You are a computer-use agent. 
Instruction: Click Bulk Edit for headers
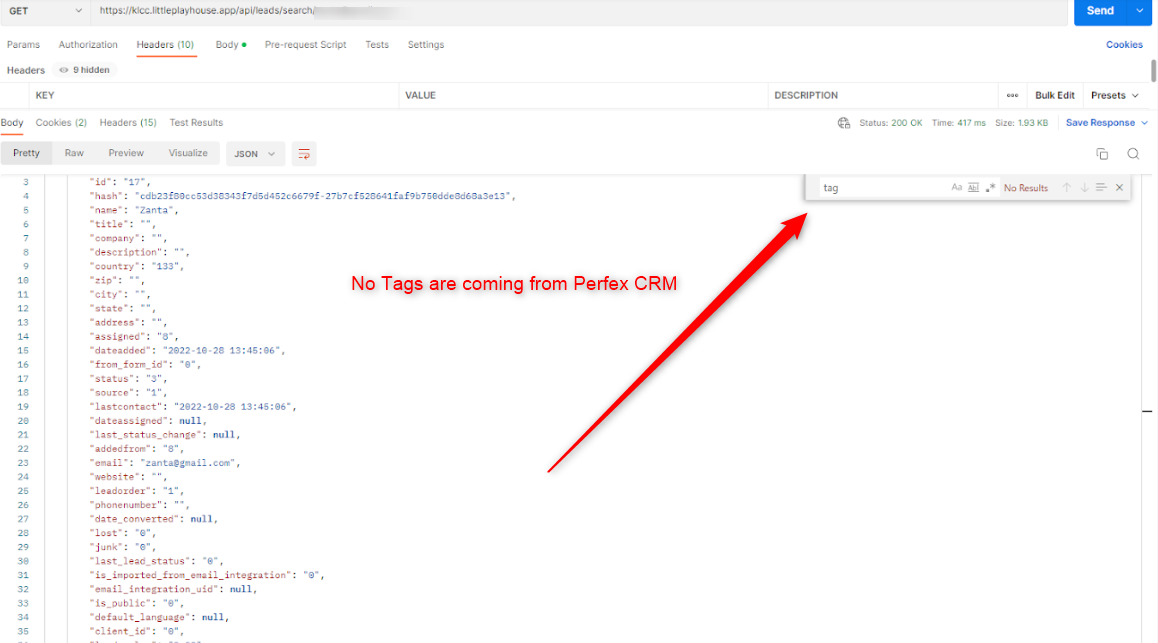point(1055,95)
